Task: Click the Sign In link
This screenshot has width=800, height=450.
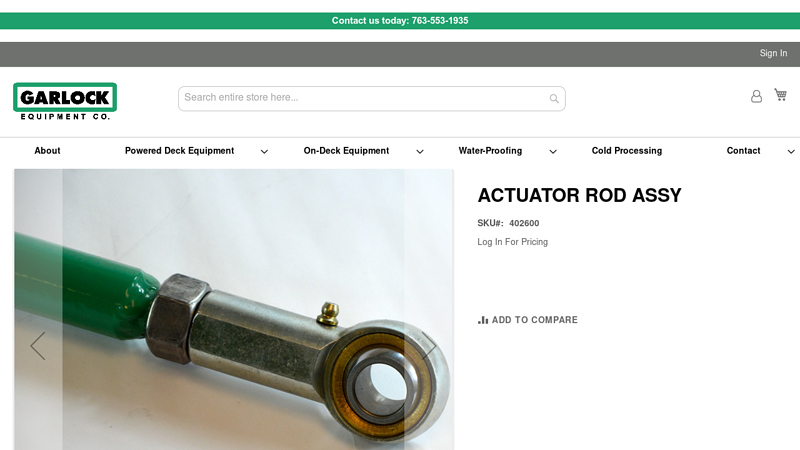Action: pos(773,53)
